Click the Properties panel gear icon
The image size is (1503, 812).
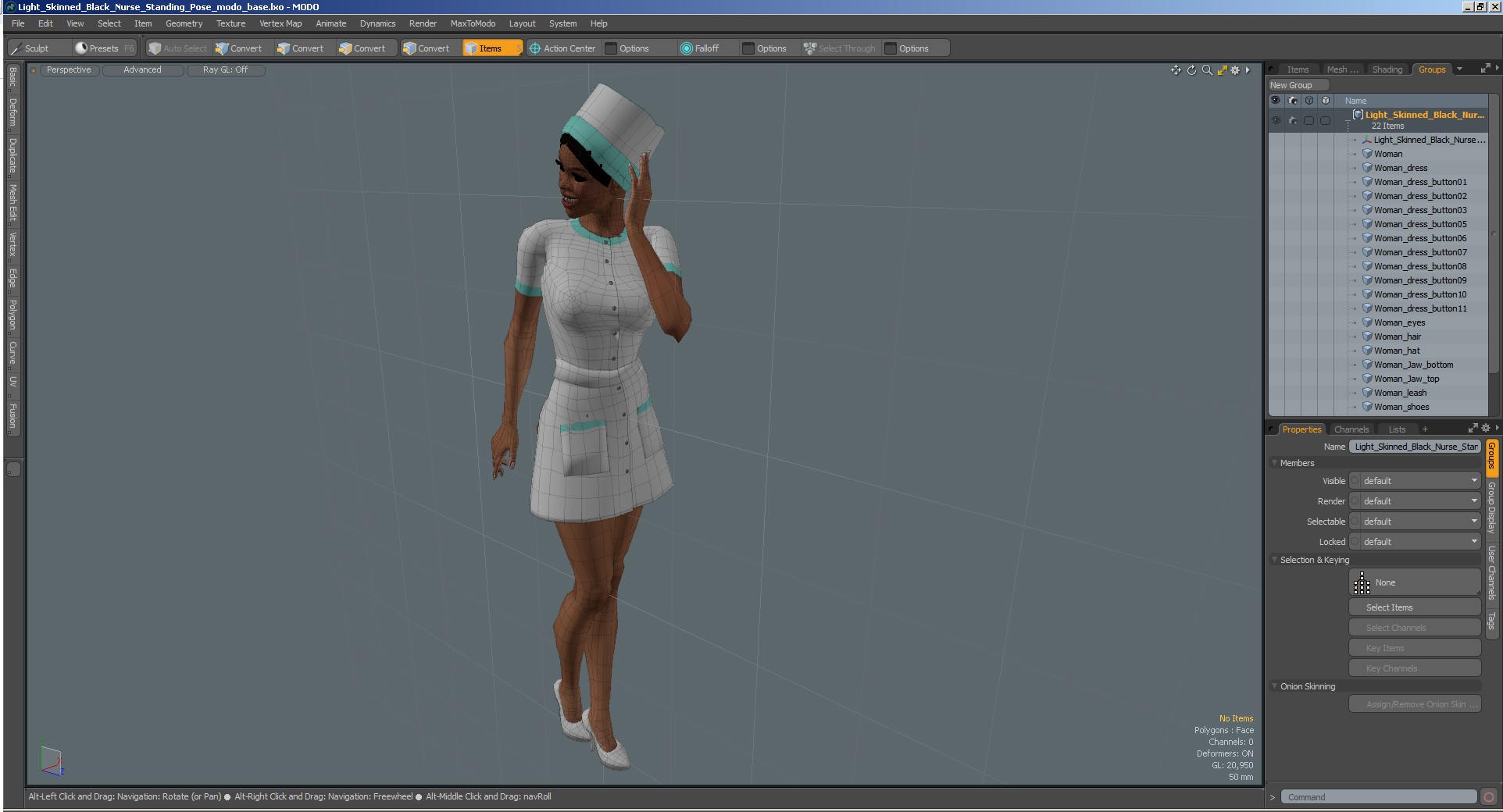click(x=1486, y=428)
